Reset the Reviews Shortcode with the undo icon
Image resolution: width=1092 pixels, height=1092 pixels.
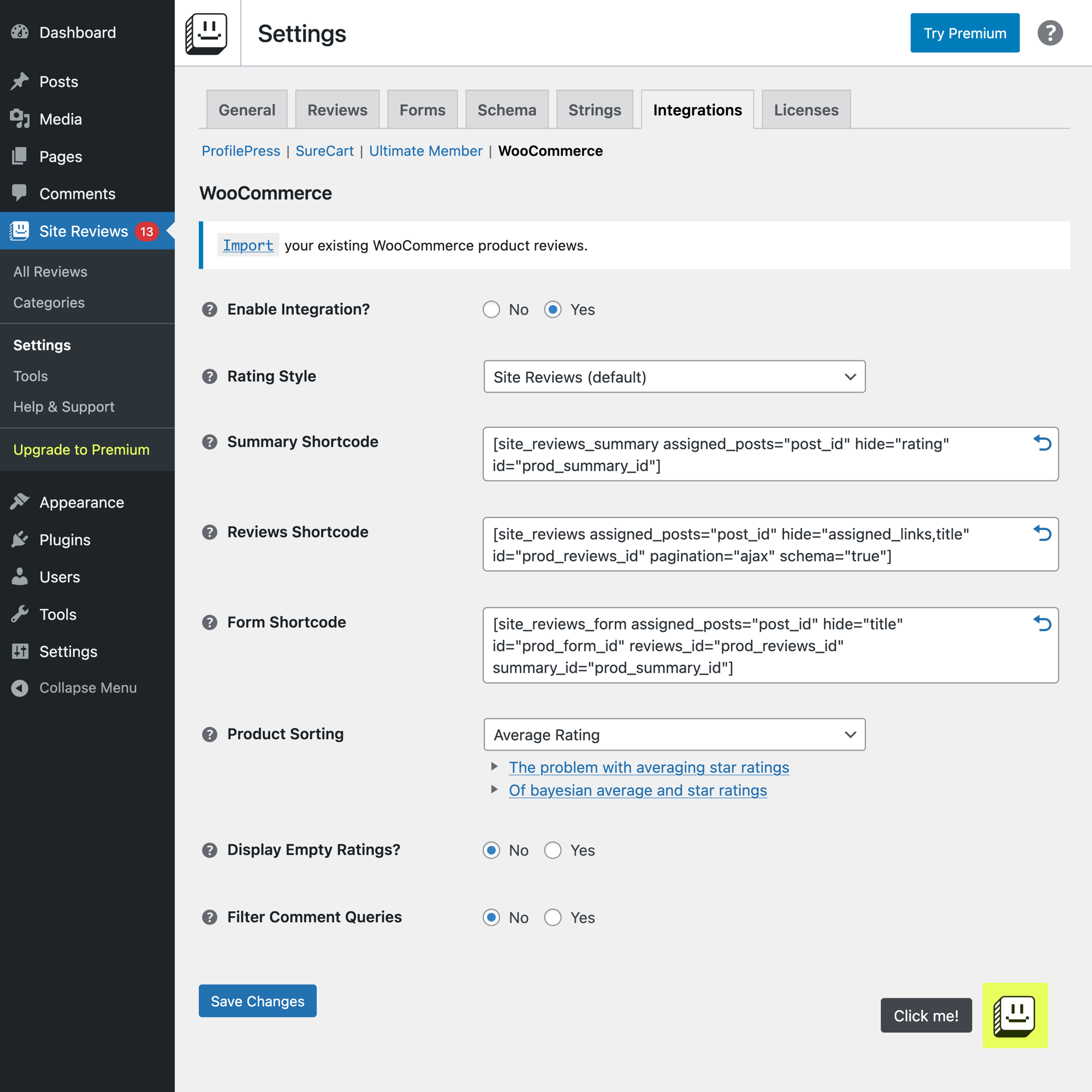tap(1042, 533)
